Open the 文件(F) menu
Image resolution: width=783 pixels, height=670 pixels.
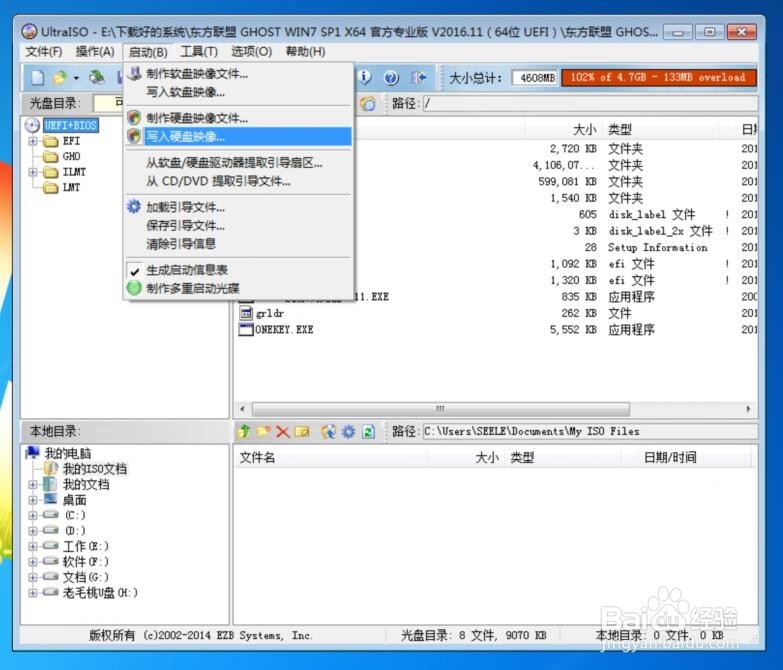[x=44, y=51]
